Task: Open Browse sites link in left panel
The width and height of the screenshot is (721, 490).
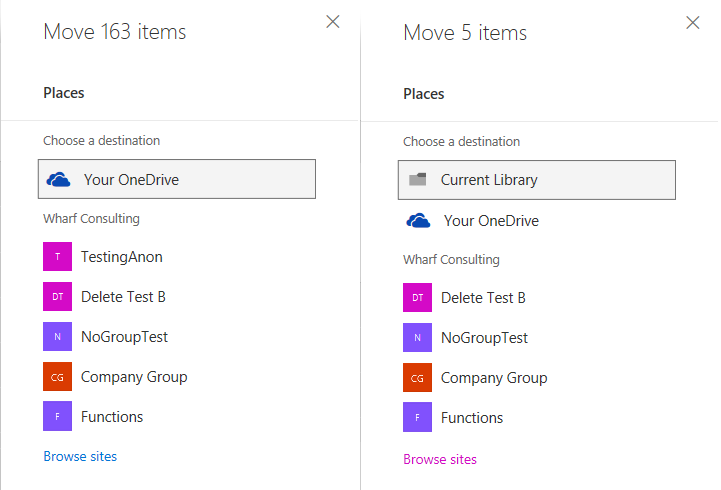Action: [x=80, y=457]
